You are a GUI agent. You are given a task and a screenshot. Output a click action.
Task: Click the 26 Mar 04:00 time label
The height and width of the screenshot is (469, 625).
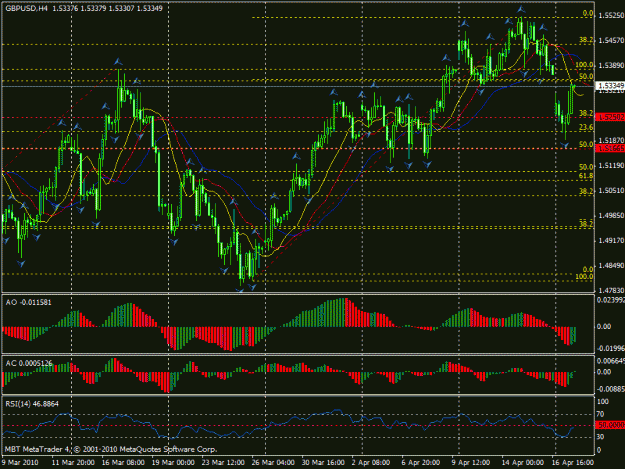tap(273, 462)
